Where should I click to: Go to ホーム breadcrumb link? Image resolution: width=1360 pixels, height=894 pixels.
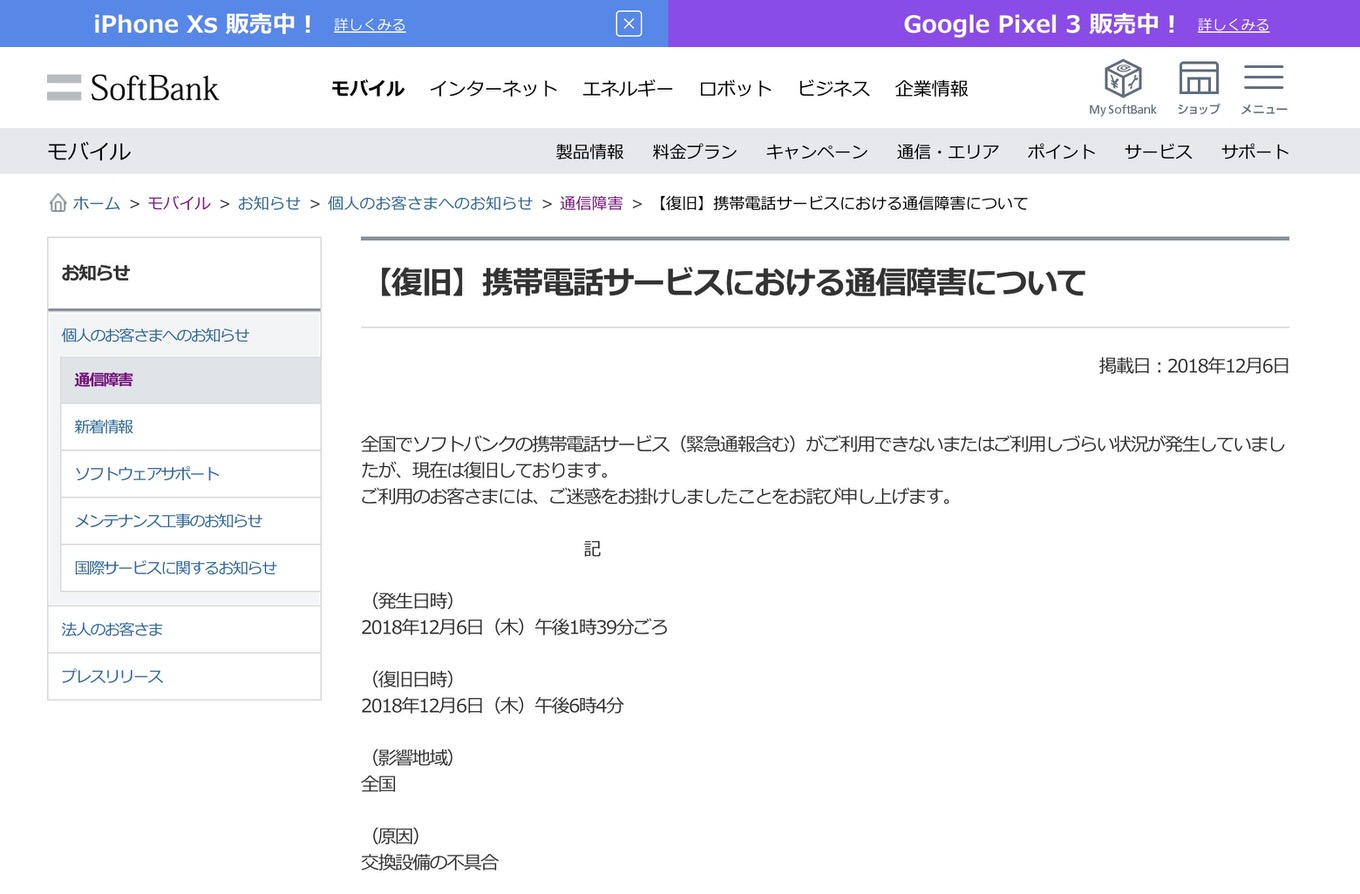click(x=96, y=203)
